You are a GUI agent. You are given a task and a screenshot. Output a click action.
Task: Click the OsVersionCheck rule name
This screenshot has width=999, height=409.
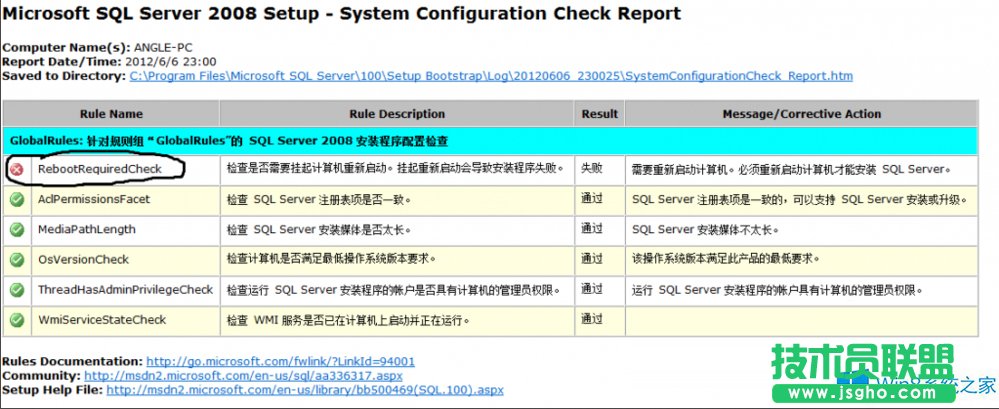83,260
